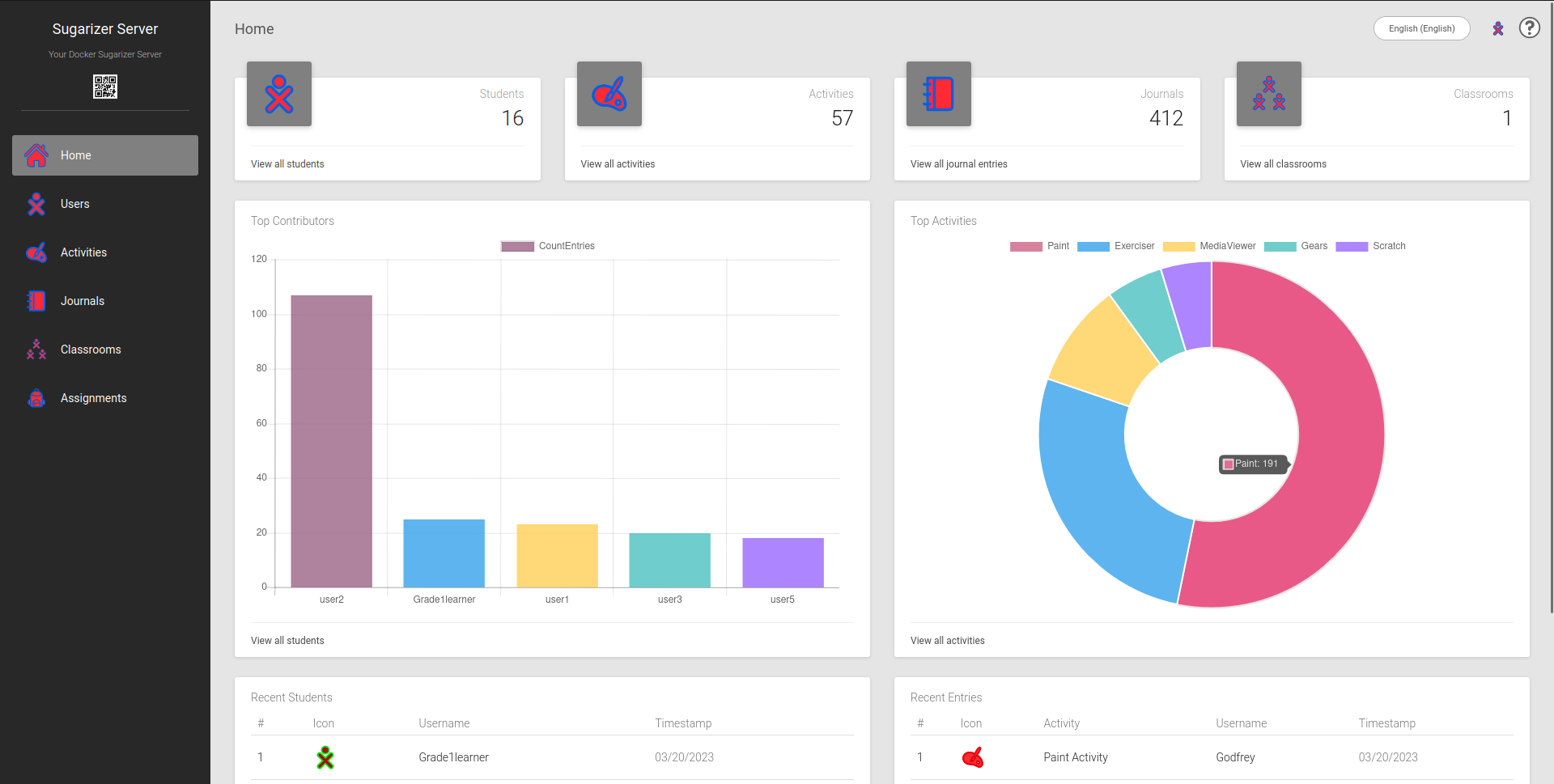1554x784 pixels.
Task: Click the Classrooms card group icon
Action: pos(1268,95)
